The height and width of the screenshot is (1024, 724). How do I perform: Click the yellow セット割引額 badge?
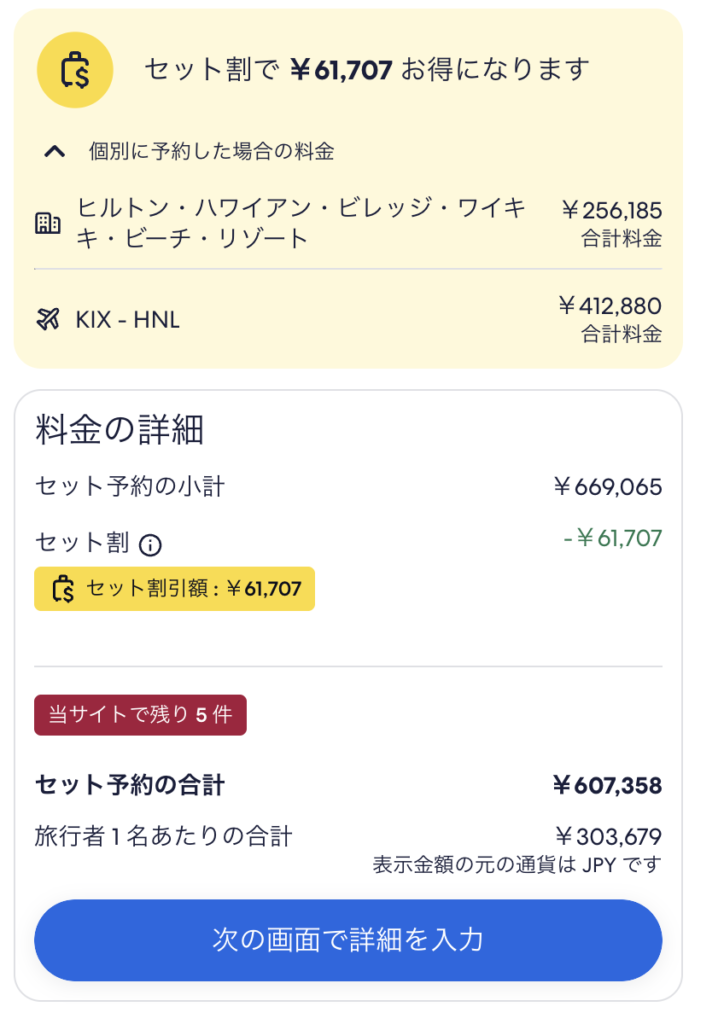click(174, 588)
